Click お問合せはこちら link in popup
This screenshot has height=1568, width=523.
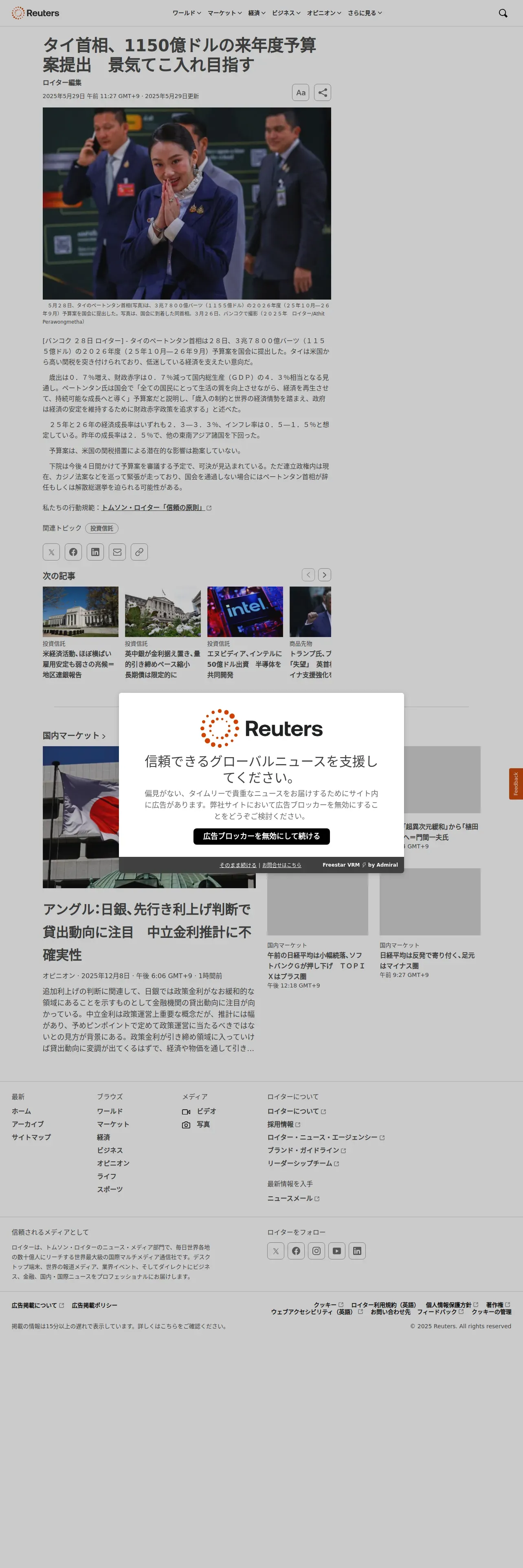pos(281,865)
